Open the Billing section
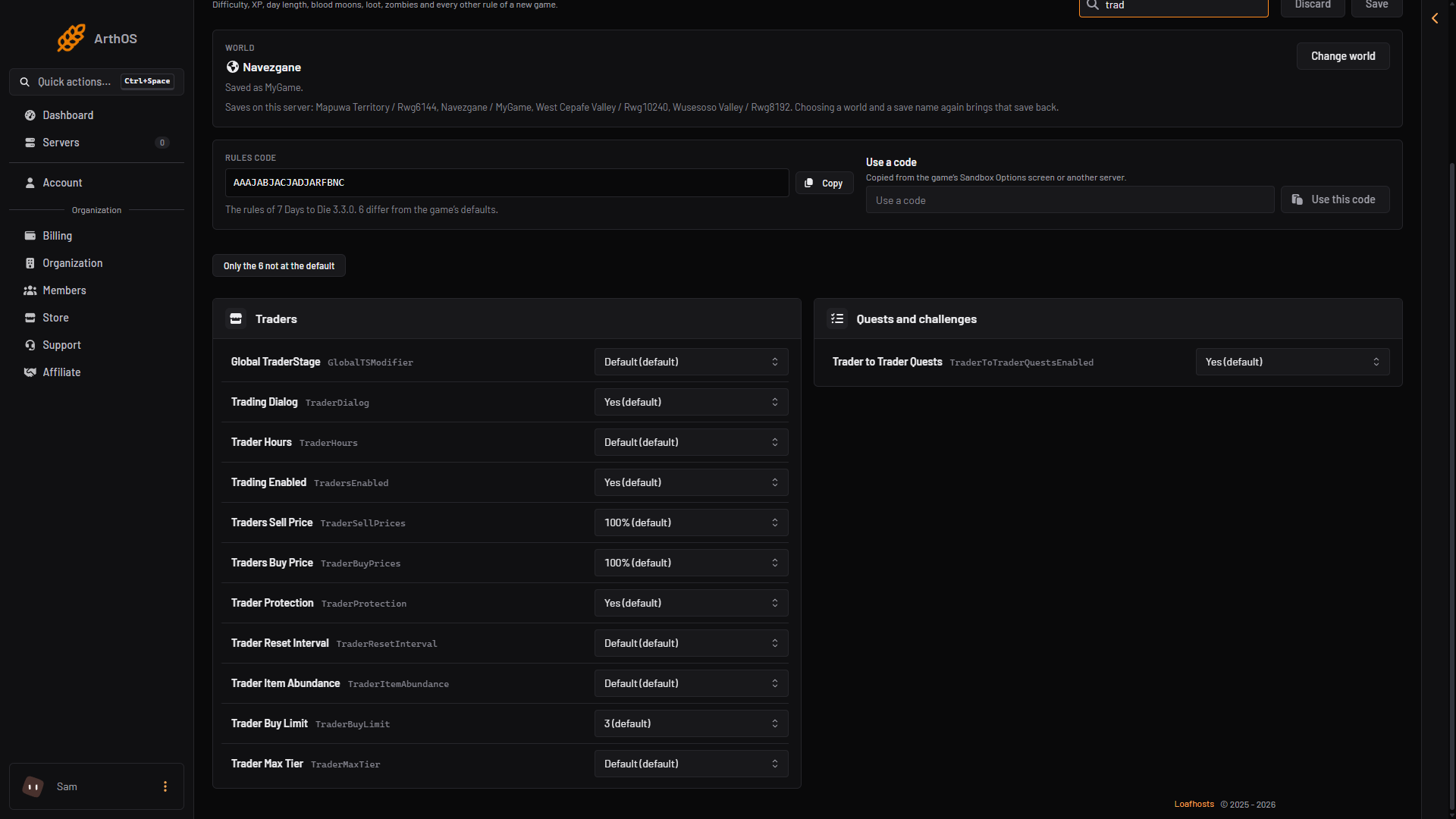The image size is (1456, 819). [x=96, y=236]
